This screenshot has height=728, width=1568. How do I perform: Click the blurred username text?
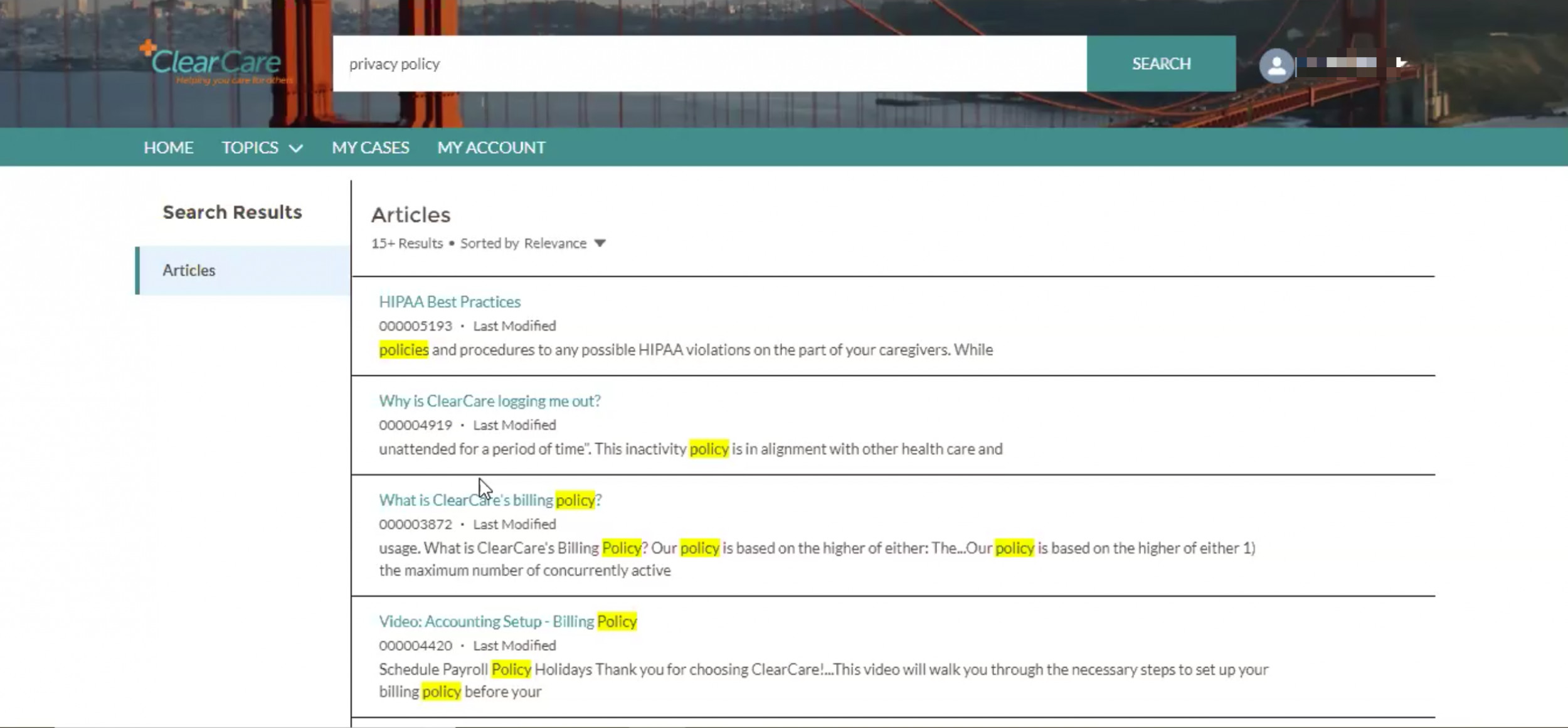(1342, 63)
